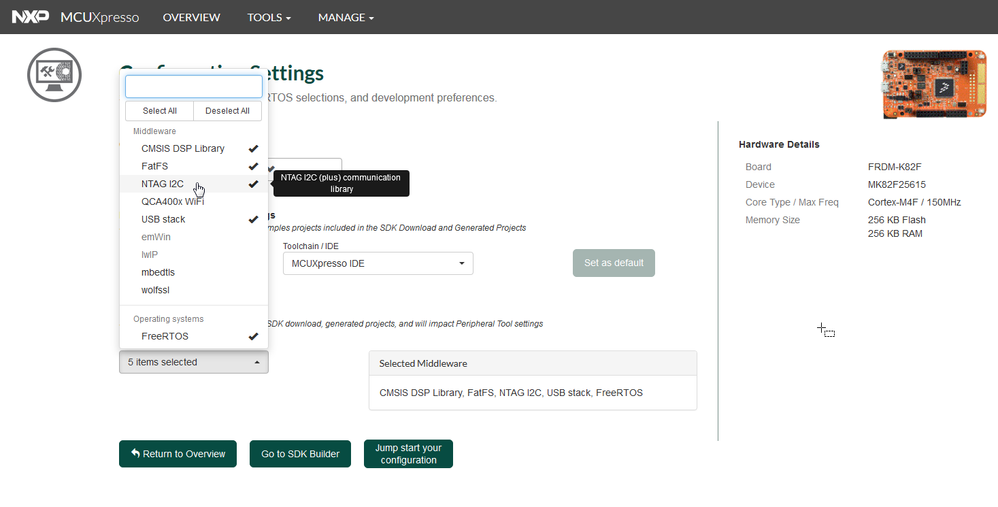This screenshot has width=998, height=507.
Task: Click the MCUXpresso brand title
Action: click(x=99, y=17)
